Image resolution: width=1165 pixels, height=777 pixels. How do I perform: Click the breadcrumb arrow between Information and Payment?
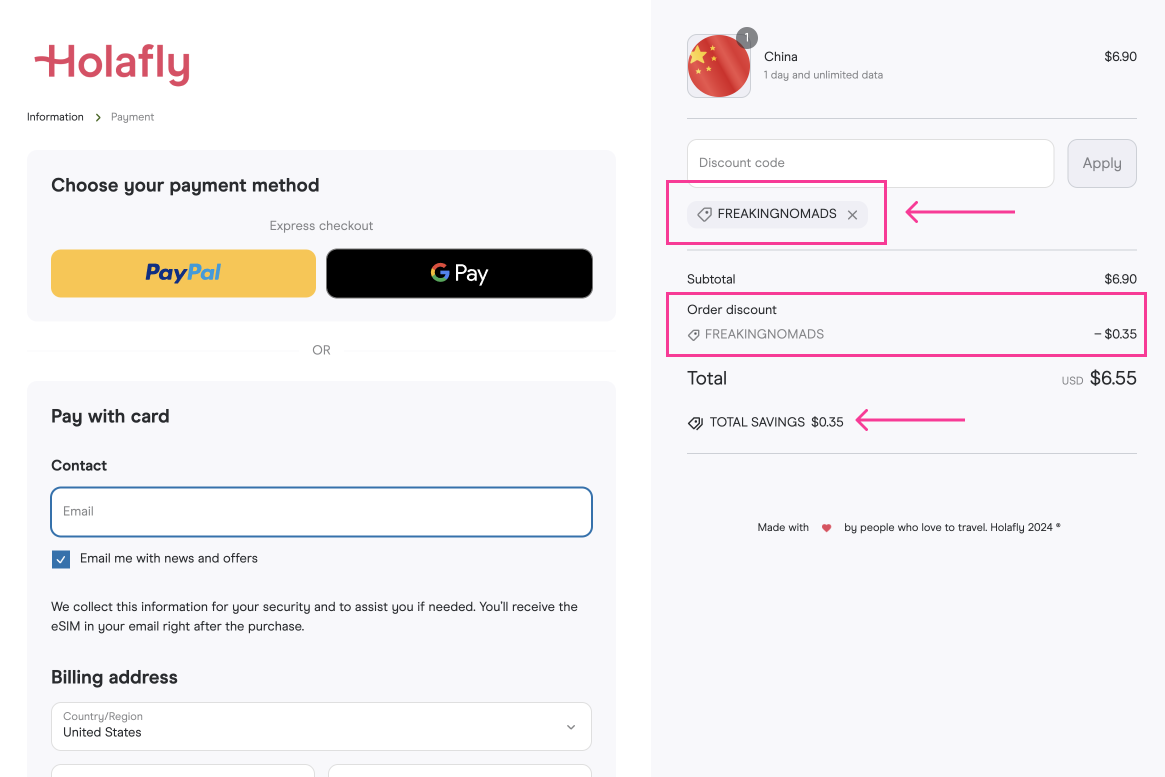coord(98,117)
